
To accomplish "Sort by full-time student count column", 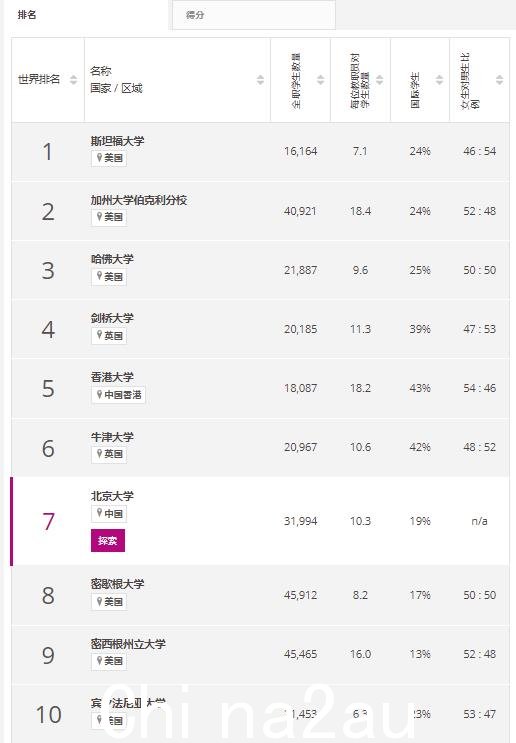I will coord(321,80).
